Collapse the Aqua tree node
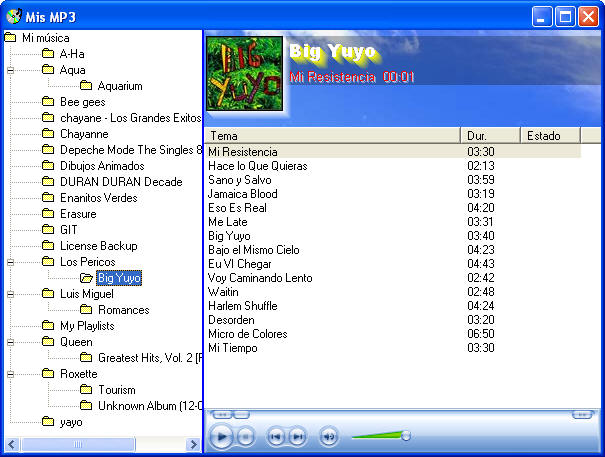Viewport: 605px width, 457px height. coord(10,70)
